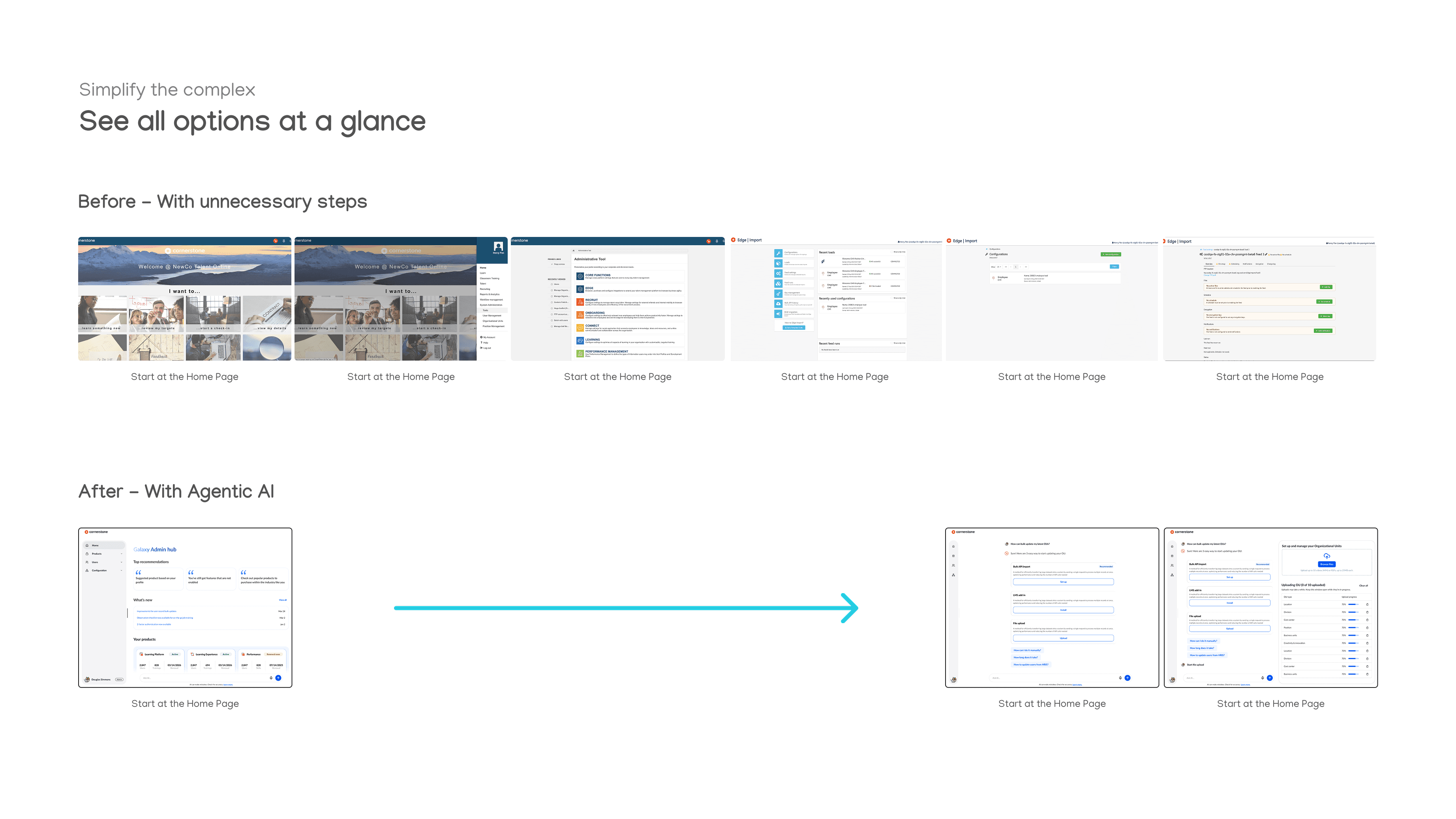Click the Key management icon in Edge Import
Screen dimensions: 1456x819
(778, 293)
